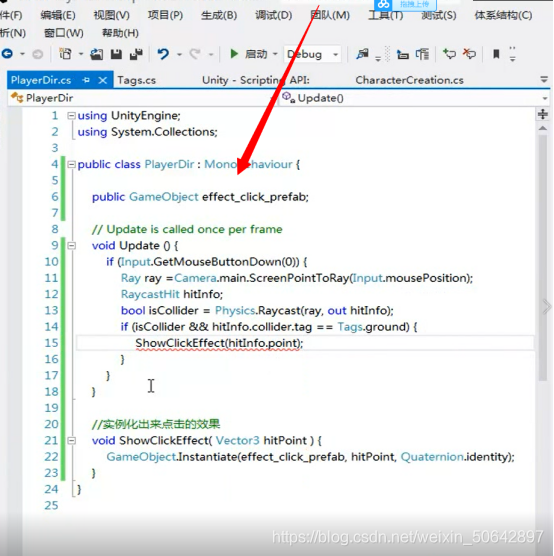The width and height of the screenshot is (554, 556).
Task: Click the effect_click_prefab field on line 6
Action: (x=255, y=197)
